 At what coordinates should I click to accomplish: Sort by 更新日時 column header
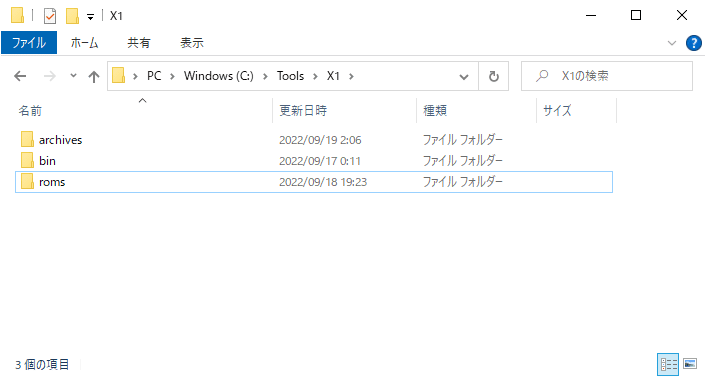pos(303,111)
